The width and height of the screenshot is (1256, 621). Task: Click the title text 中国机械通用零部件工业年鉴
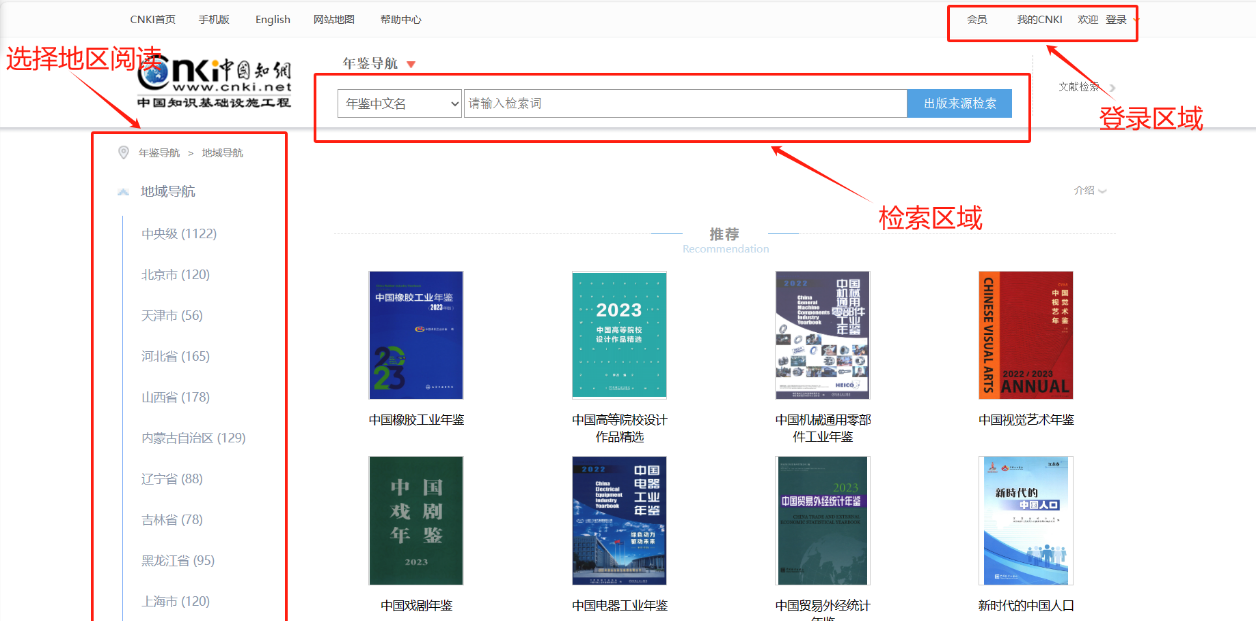point(823,428)
